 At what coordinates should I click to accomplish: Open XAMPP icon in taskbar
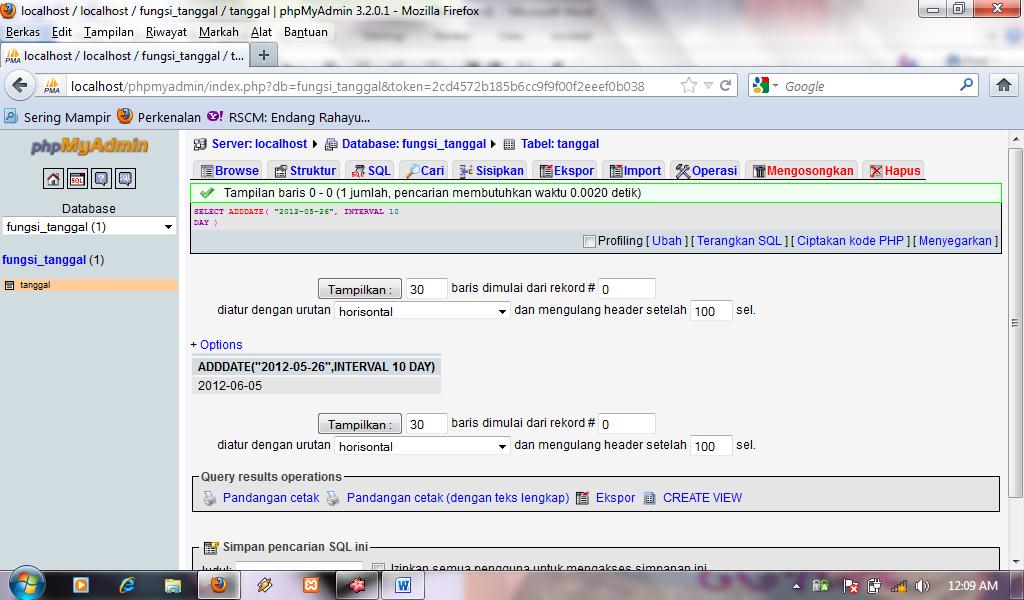coord(311,585)
